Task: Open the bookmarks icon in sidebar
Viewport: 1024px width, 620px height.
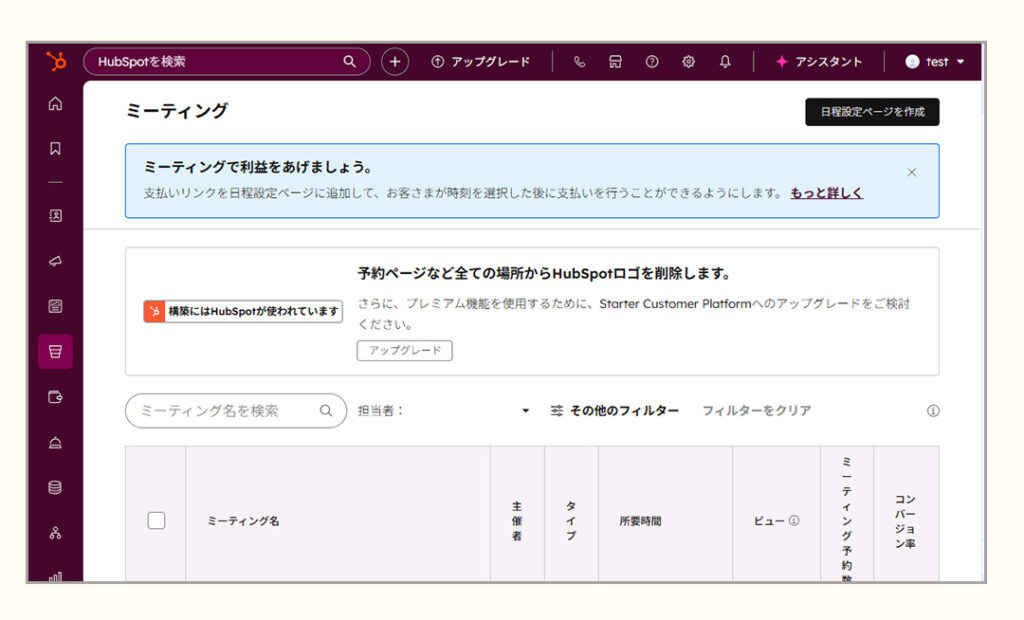Action: pos(55,148)
